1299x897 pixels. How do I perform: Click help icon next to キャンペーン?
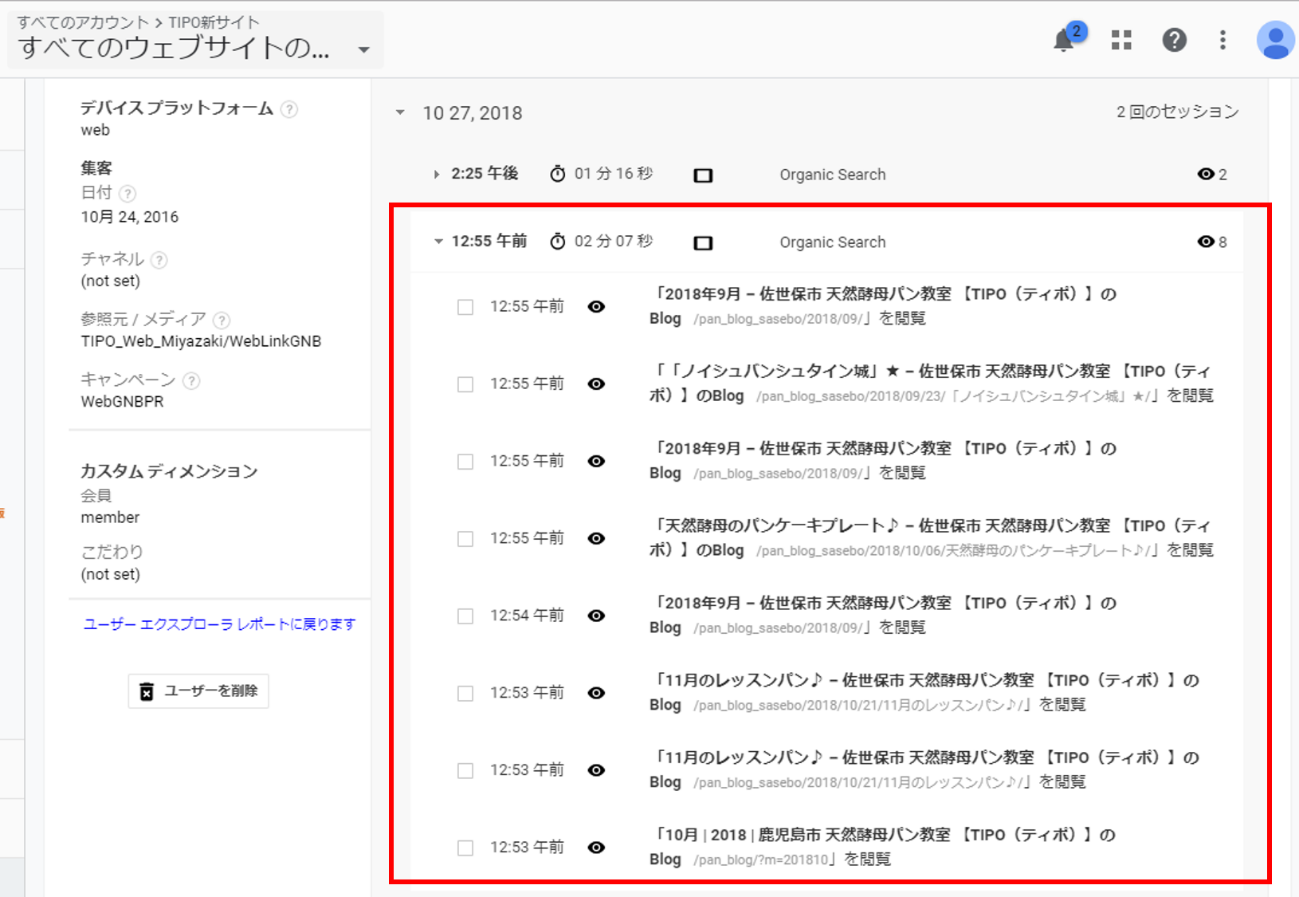191,381
